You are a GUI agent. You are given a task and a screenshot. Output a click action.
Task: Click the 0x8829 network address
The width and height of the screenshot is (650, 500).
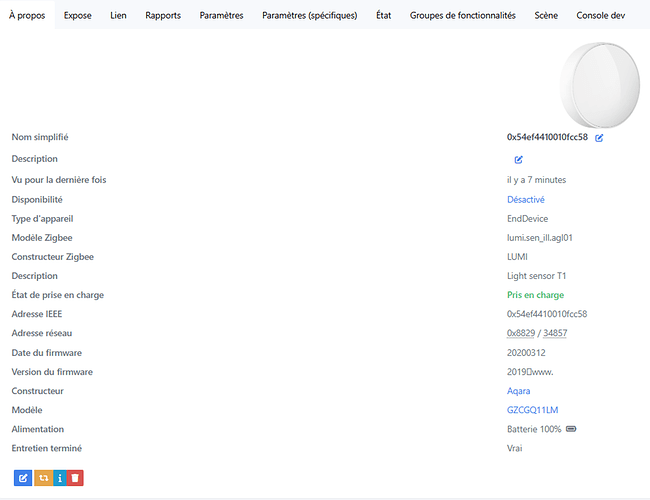point(521,333)
